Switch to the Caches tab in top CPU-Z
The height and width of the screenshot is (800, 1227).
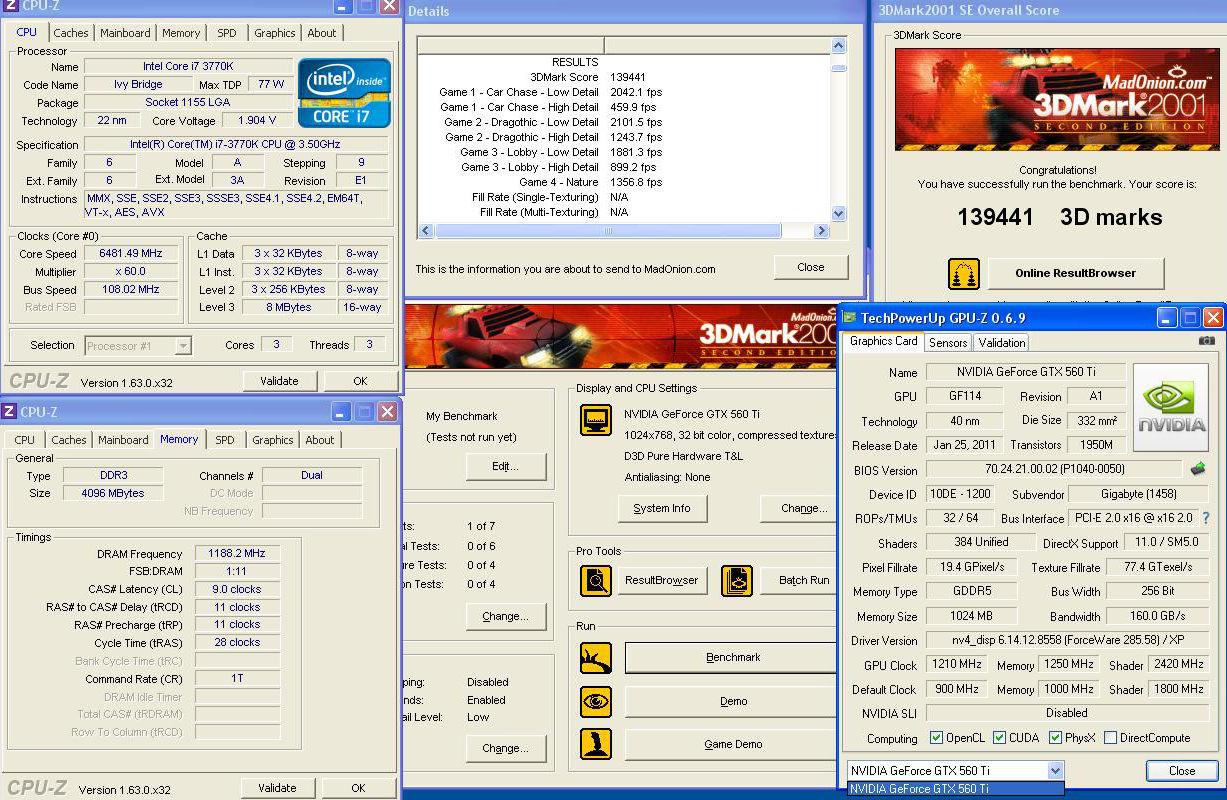[70, 33]
